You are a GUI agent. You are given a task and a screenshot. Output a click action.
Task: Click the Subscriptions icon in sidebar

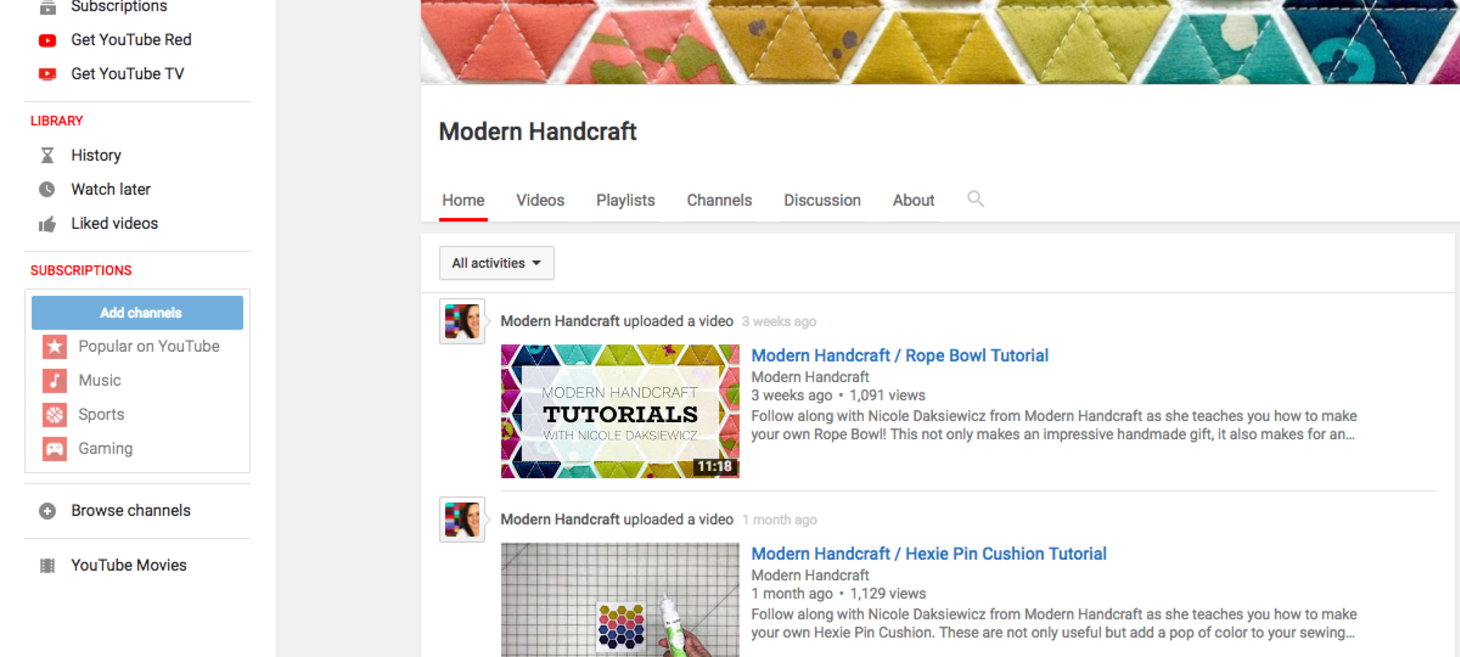[47, 7]
